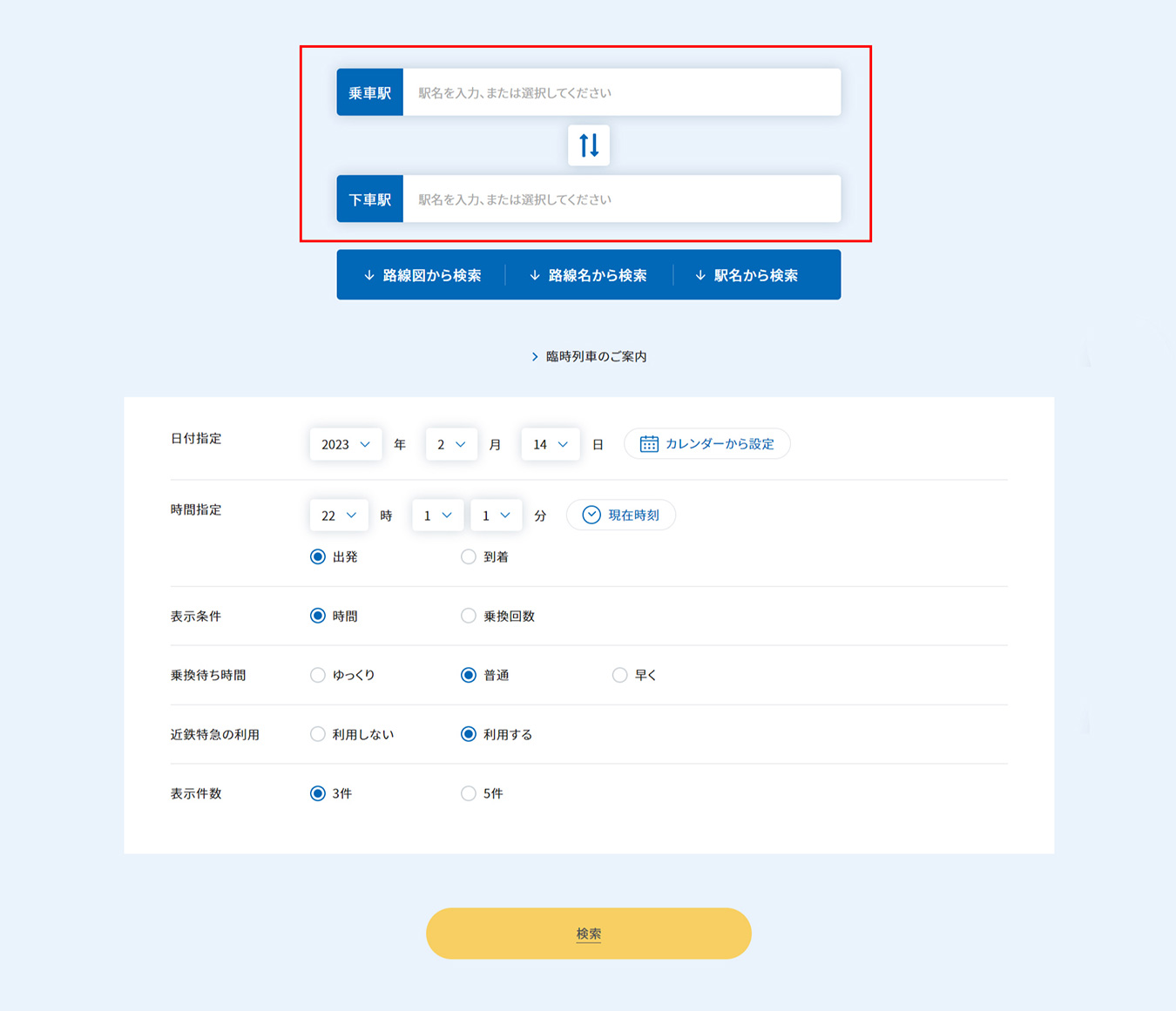Click the swap stations arrows icon

[589, 145]
